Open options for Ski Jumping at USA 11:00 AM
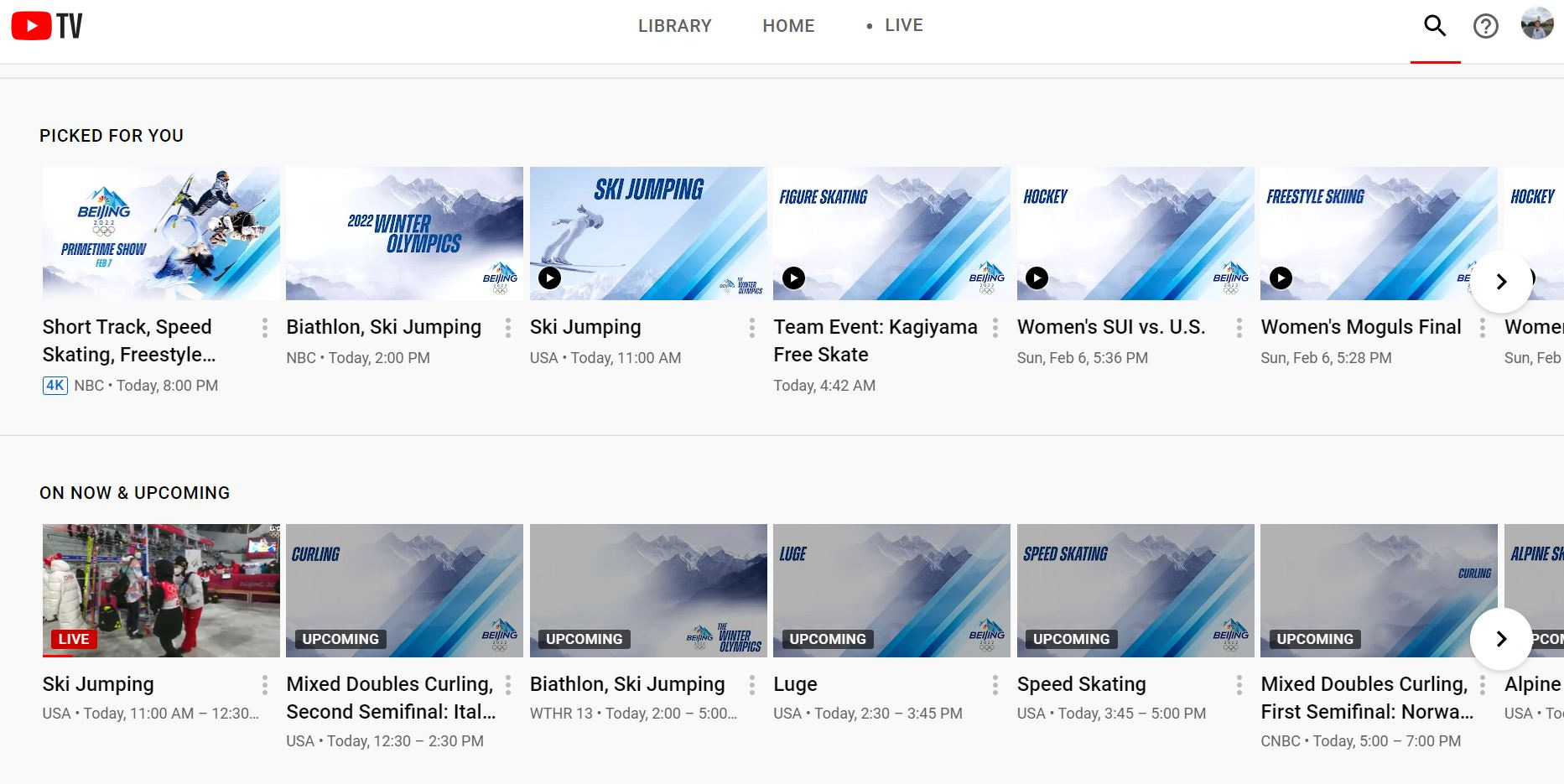 pos(752,328)
